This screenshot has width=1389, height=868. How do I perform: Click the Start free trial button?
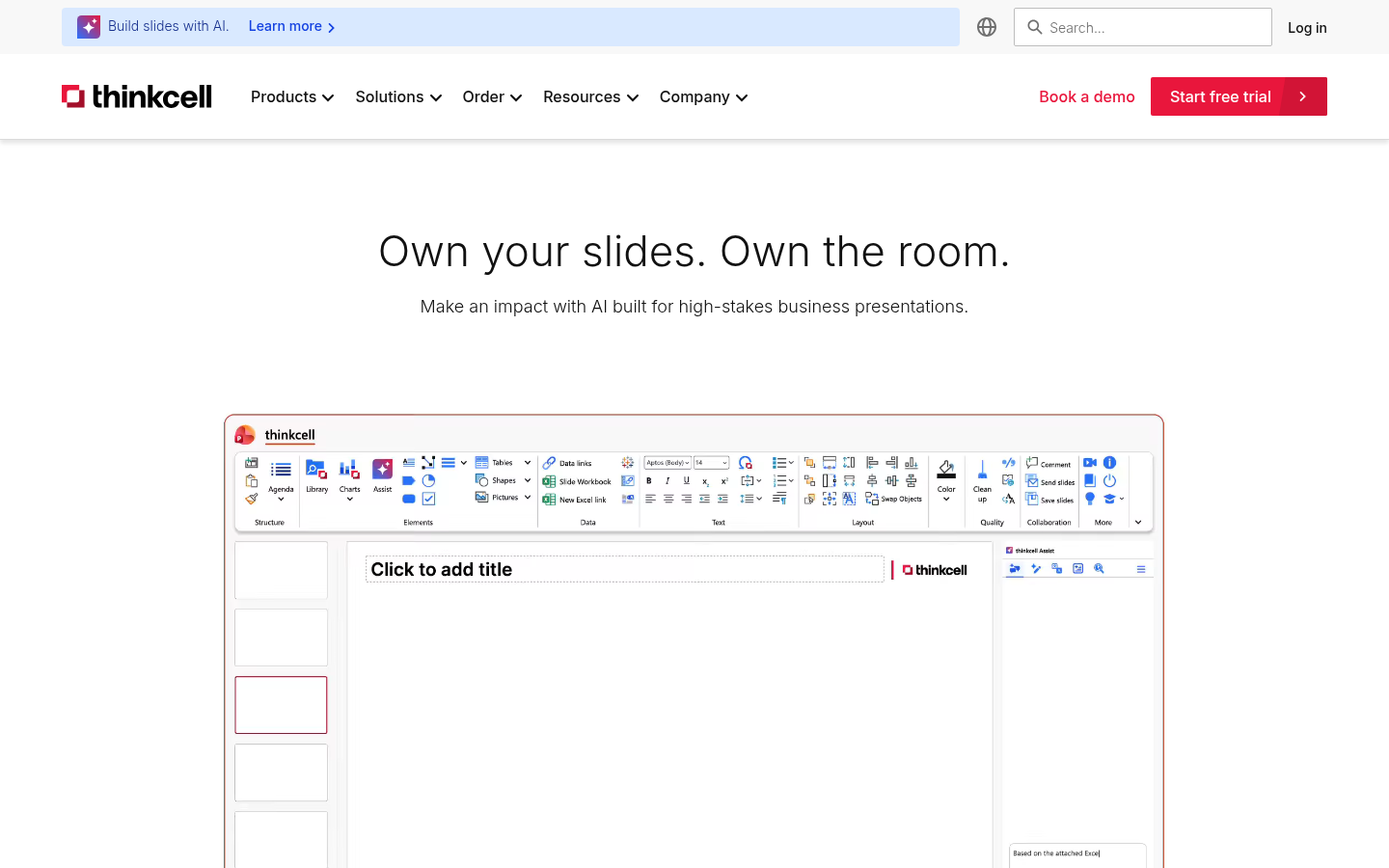pyautogui.click(x=1239, y=96)
